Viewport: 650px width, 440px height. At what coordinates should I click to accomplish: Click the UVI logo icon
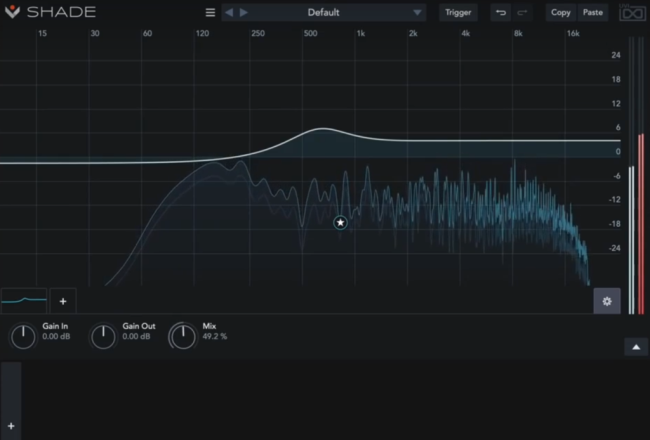point(630,13)
